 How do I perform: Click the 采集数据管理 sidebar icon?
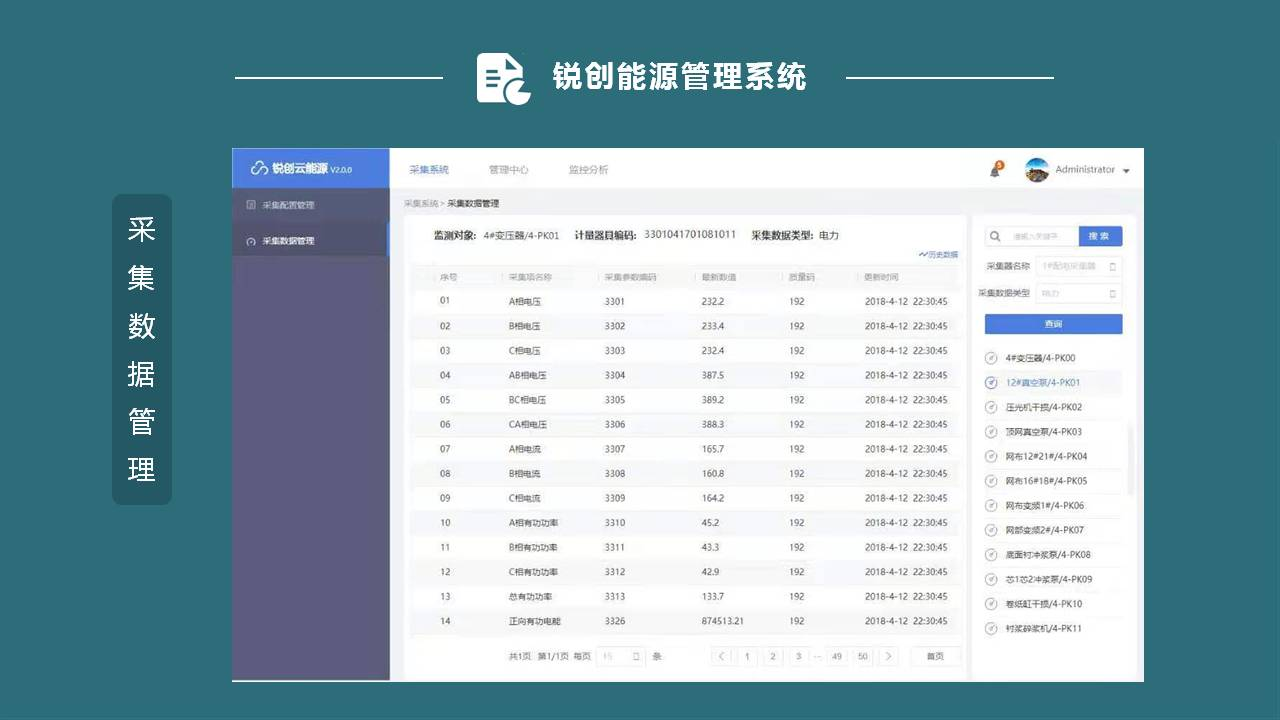(251, 241)
